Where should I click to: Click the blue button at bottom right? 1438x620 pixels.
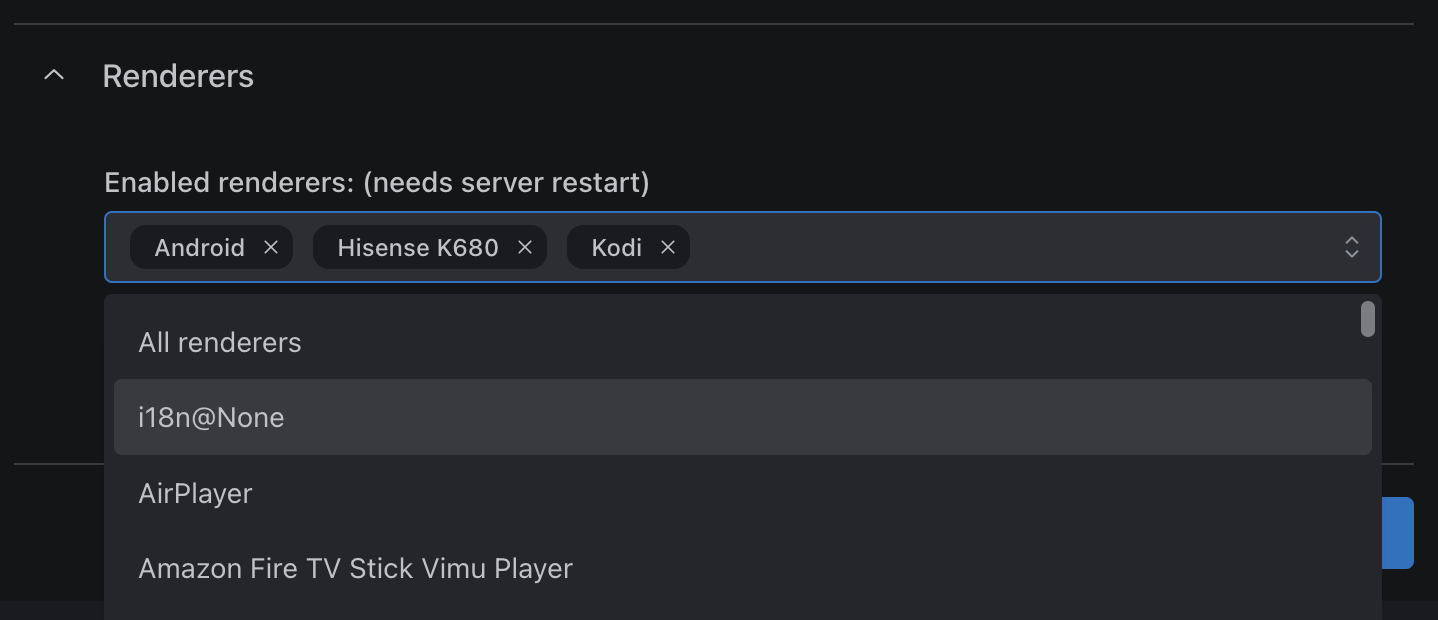click(1398, 532)
